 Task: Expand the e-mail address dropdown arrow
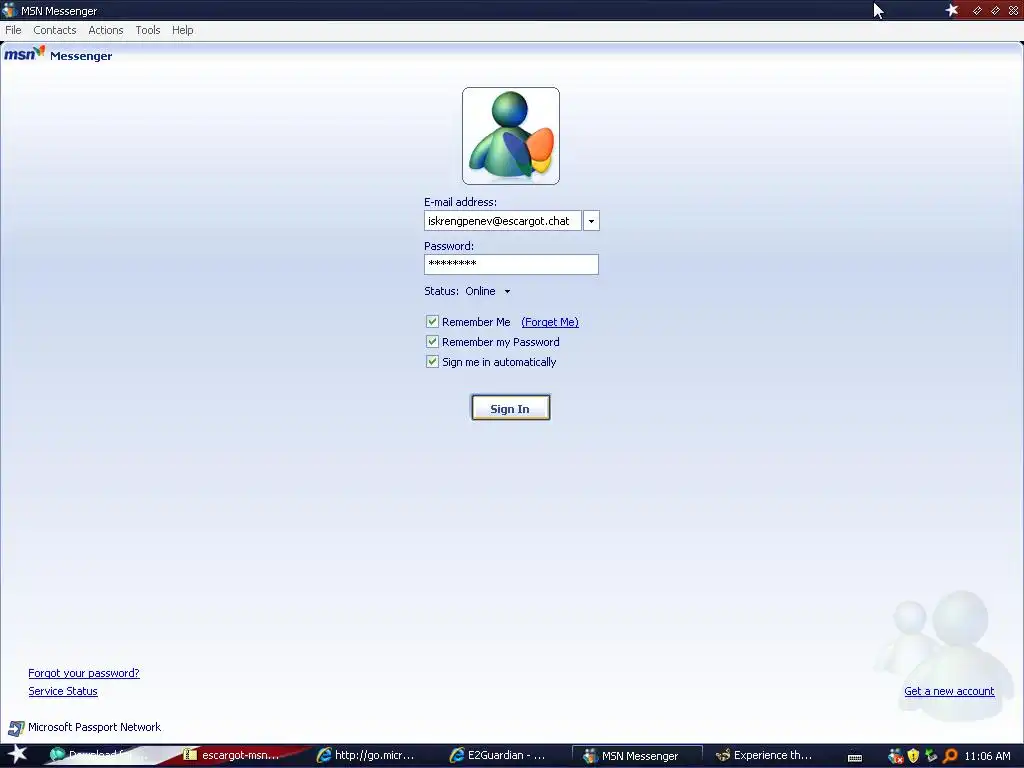coord(591,221)
